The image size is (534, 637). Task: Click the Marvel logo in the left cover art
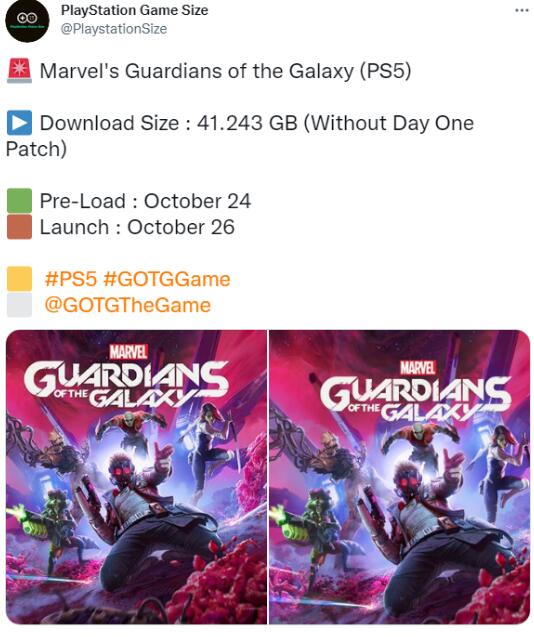tap(128, 352)
